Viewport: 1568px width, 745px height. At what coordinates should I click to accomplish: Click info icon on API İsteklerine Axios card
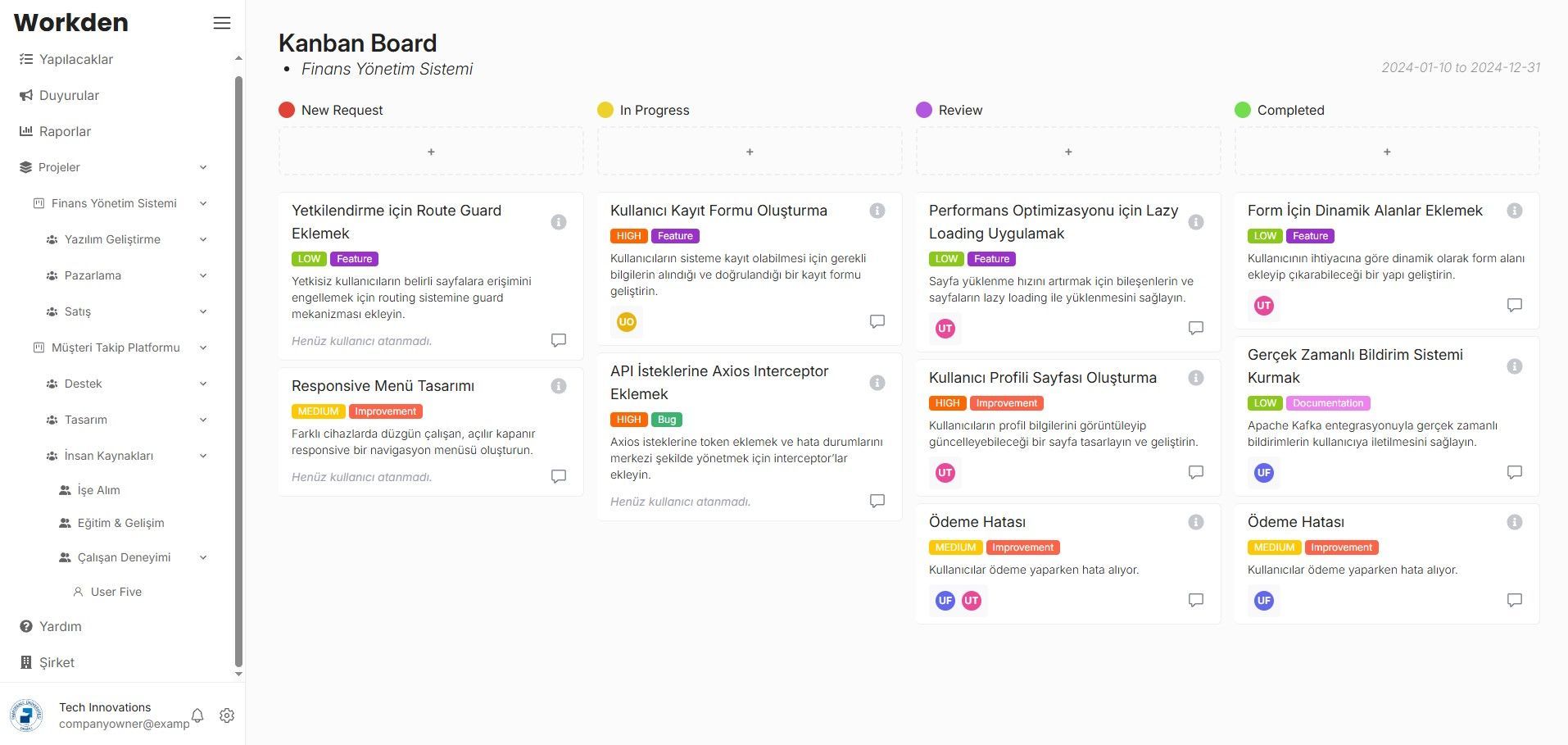[877, 383]
